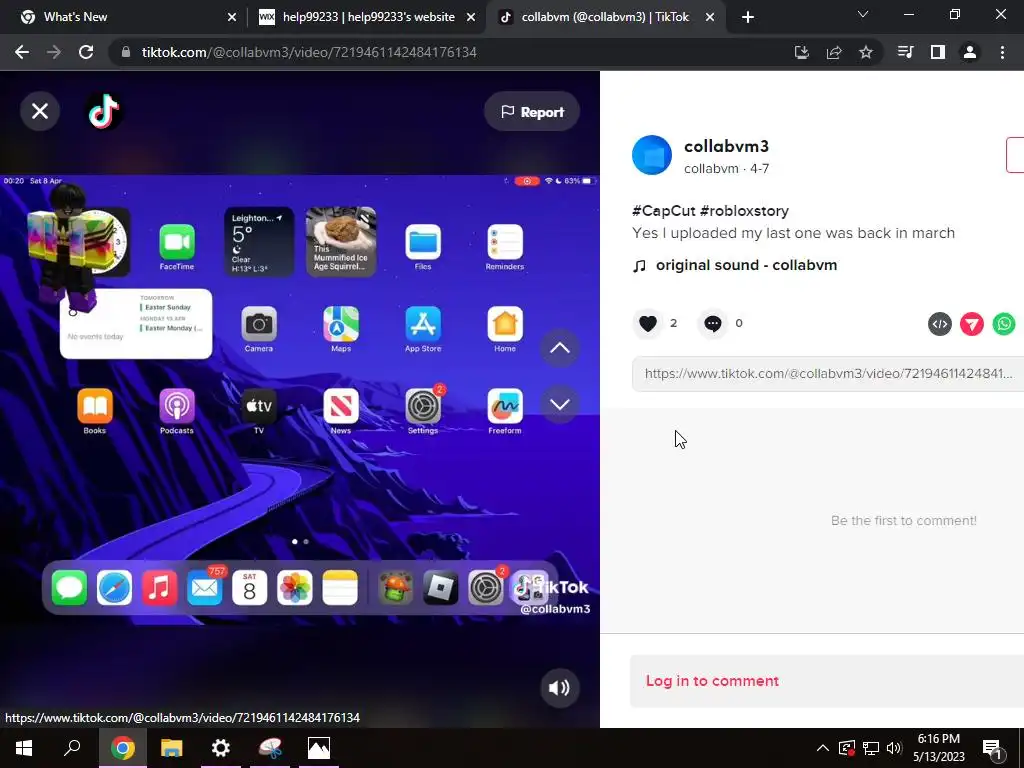Click the install app icon
The width and height of the screenshot is (1024, 768).
801,52
